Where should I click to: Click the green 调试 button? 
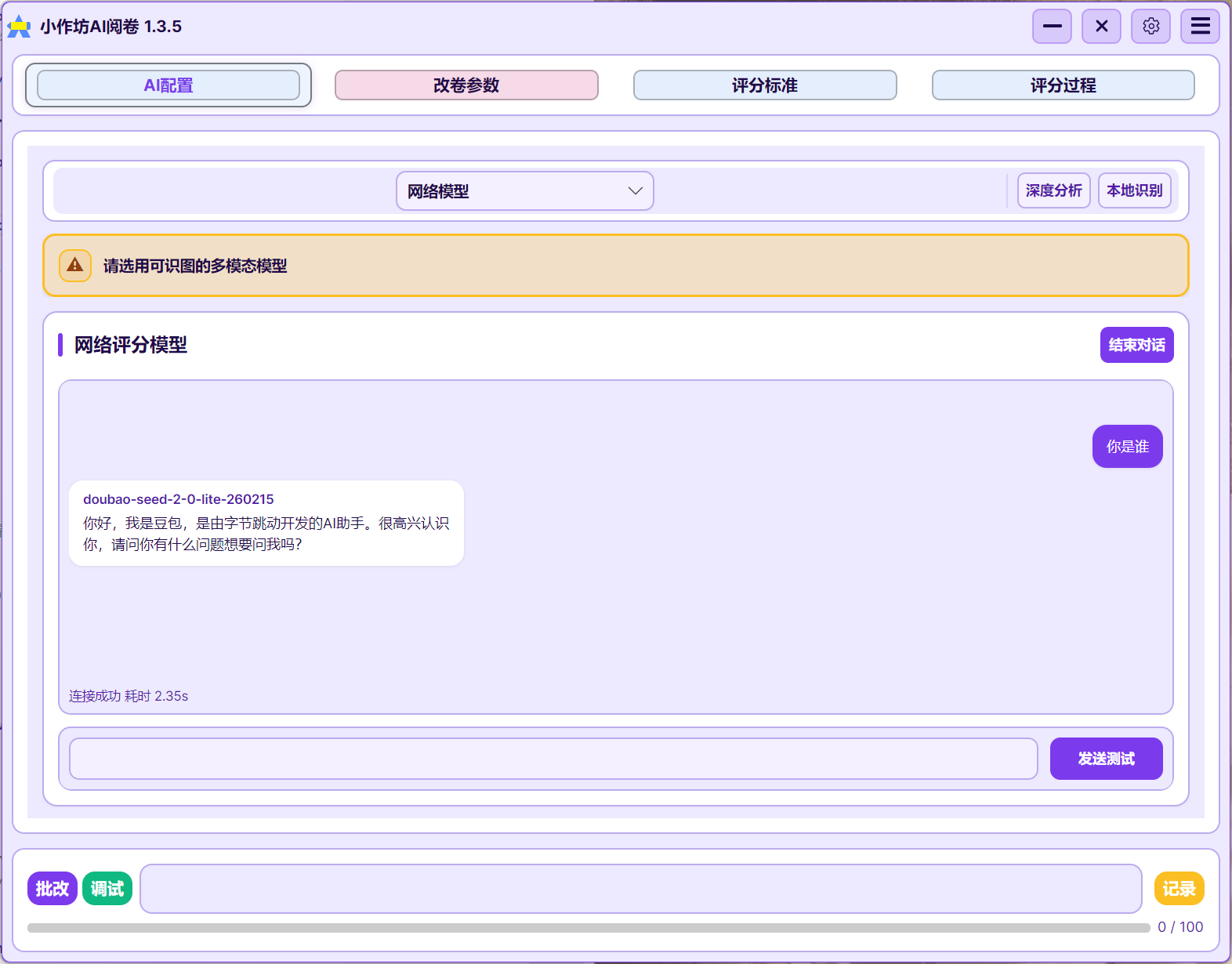click(x=107, y=889)
